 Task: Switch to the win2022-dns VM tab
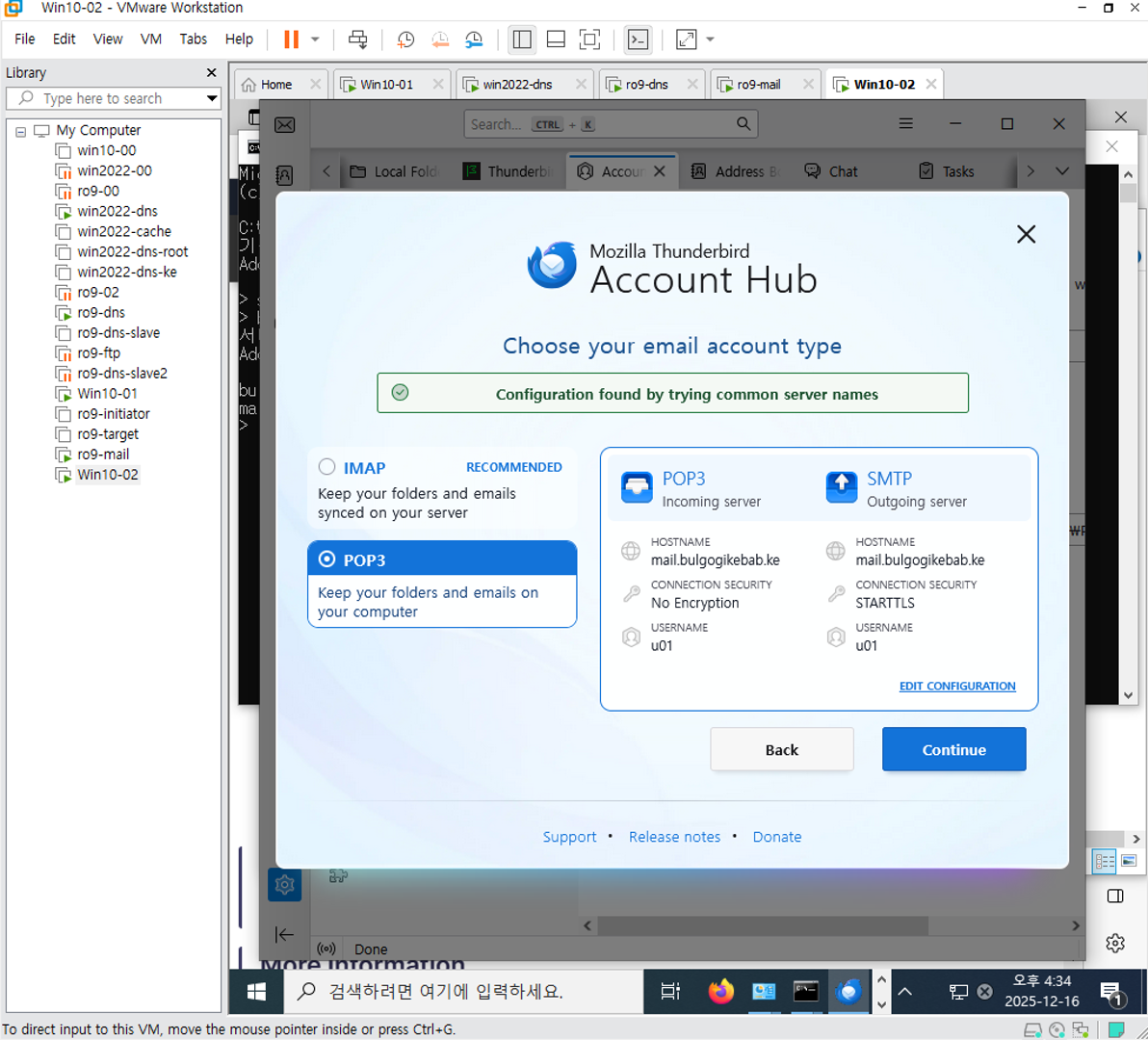click(517, 84)
